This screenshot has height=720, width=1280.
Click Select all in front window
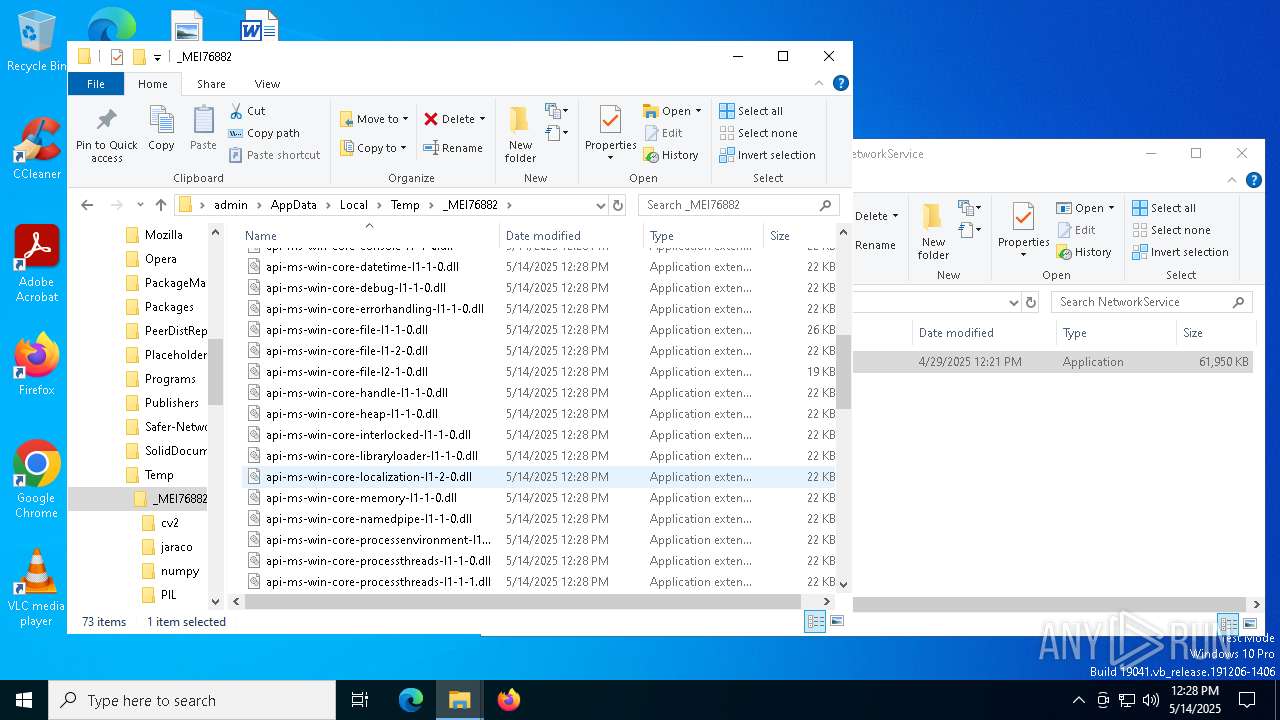click(x=750, y=111)
